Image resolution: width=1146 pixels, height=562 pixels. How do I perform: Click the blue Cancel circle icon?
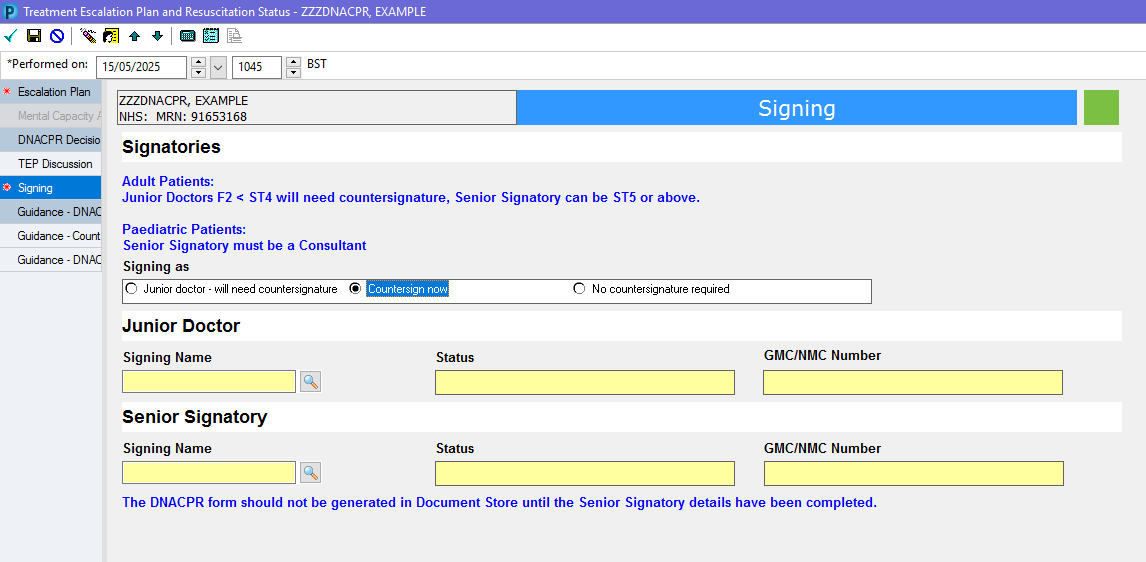(x=56, y=36)
